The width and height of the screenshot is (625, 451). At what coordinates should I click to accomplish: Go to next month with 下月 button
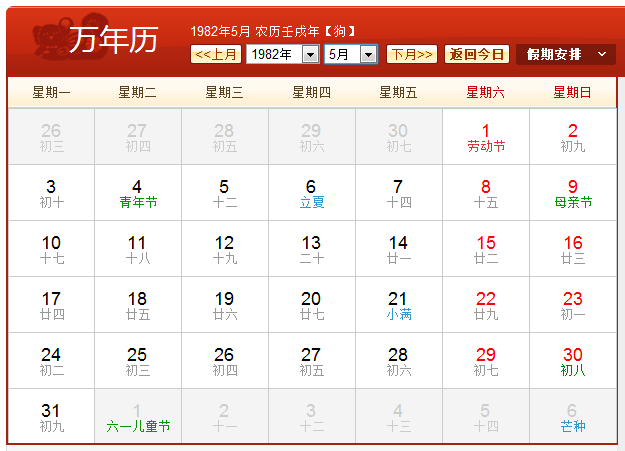pyautogui.click(x=412, y=54)
